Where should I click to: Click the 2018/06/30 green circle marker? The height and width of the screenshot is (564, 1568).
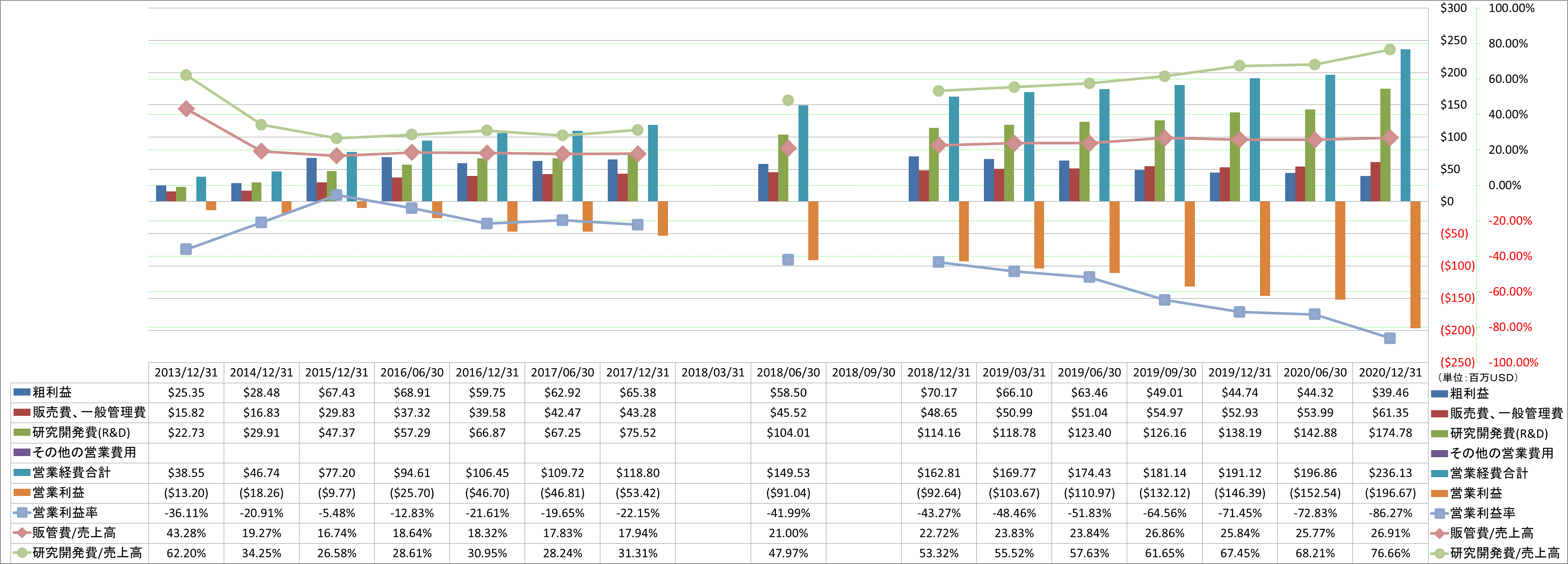pyautogui.click(x=788, y=100)
